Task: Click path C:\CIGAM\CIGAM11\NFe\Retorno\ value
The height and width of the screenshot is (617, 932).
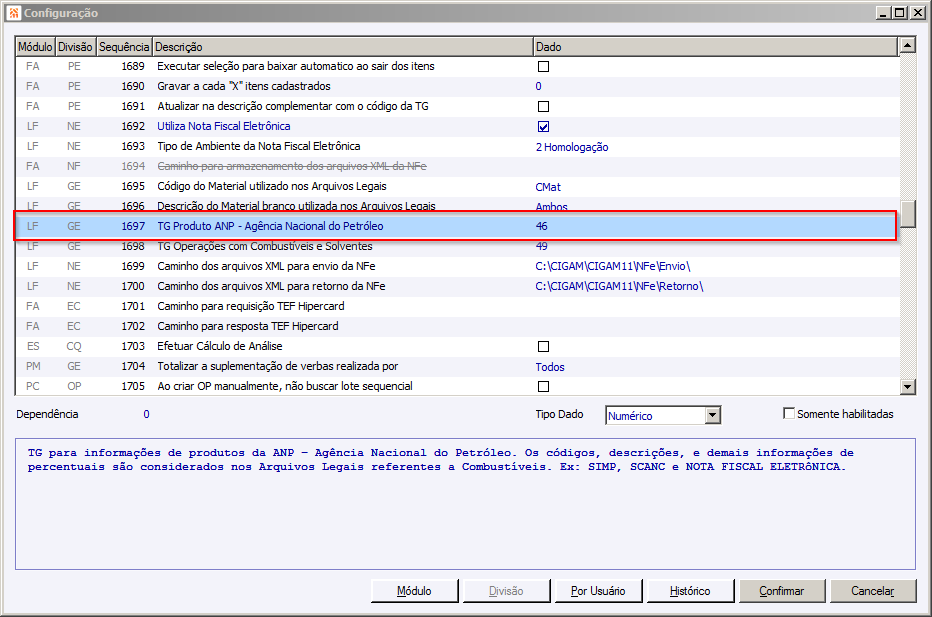Action: pyautogui.click(x=619, y=286)
